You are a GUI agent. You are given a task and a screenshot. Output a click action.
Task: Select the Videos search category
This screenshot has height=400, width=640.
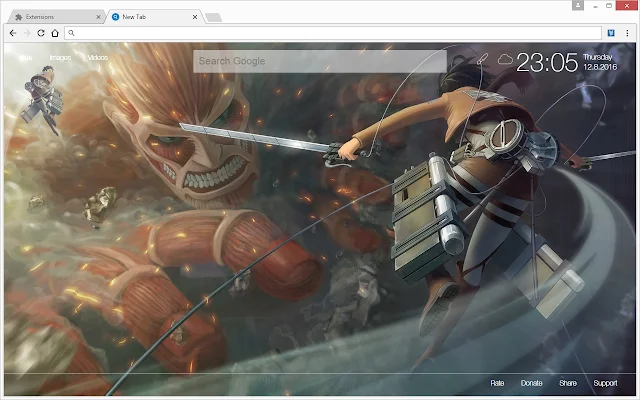click(x=98, y=58)
